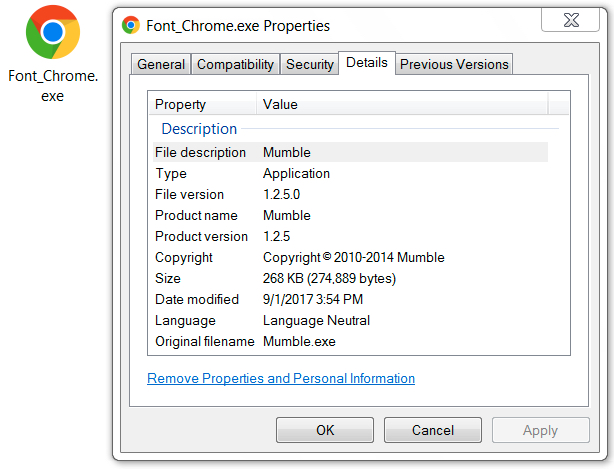Click the Application type value
The height and width of the screenshot is (469, 614).
(296, 173)
